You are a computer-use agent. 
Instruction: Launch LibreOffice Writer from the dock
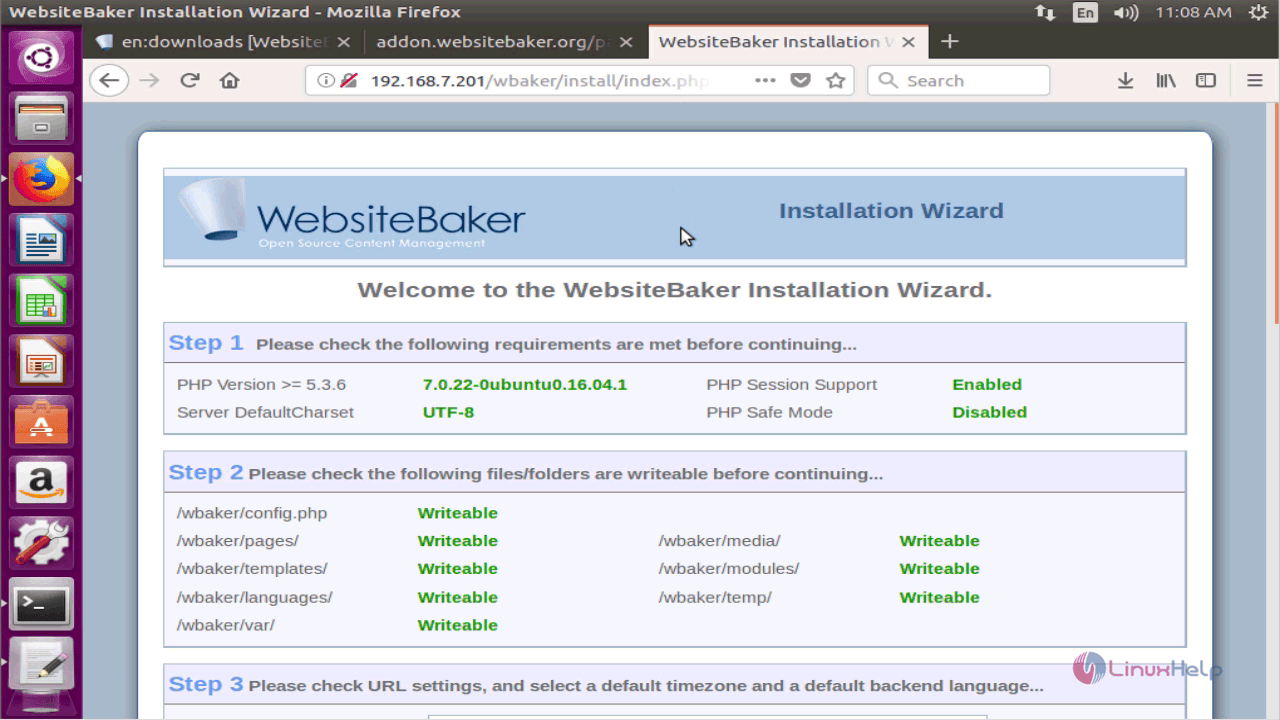coord(41,241)
